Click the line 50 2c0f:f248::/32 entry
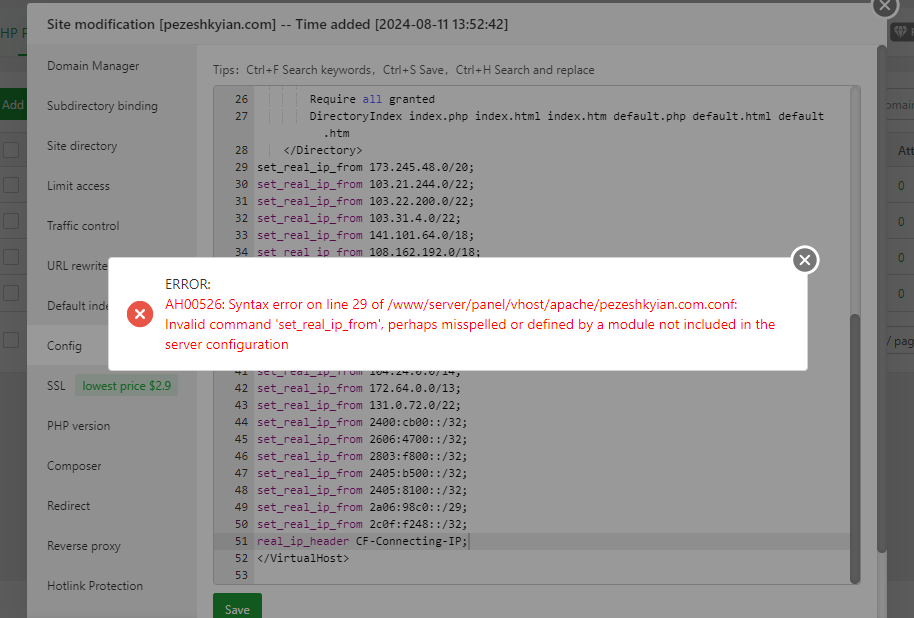 (x=362, y=524)
